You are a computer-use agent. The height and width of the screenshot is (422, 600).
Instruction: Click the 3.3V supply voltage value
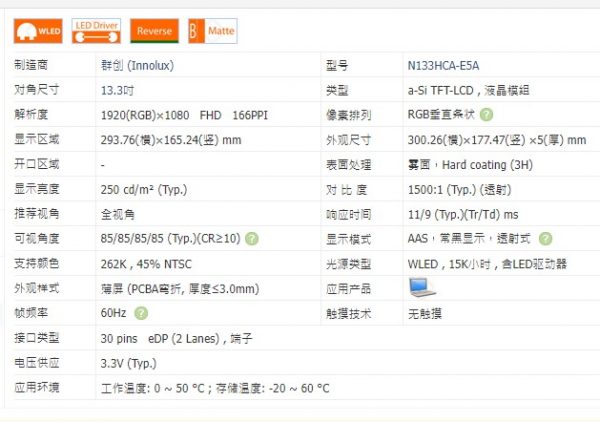click(129, 362)
